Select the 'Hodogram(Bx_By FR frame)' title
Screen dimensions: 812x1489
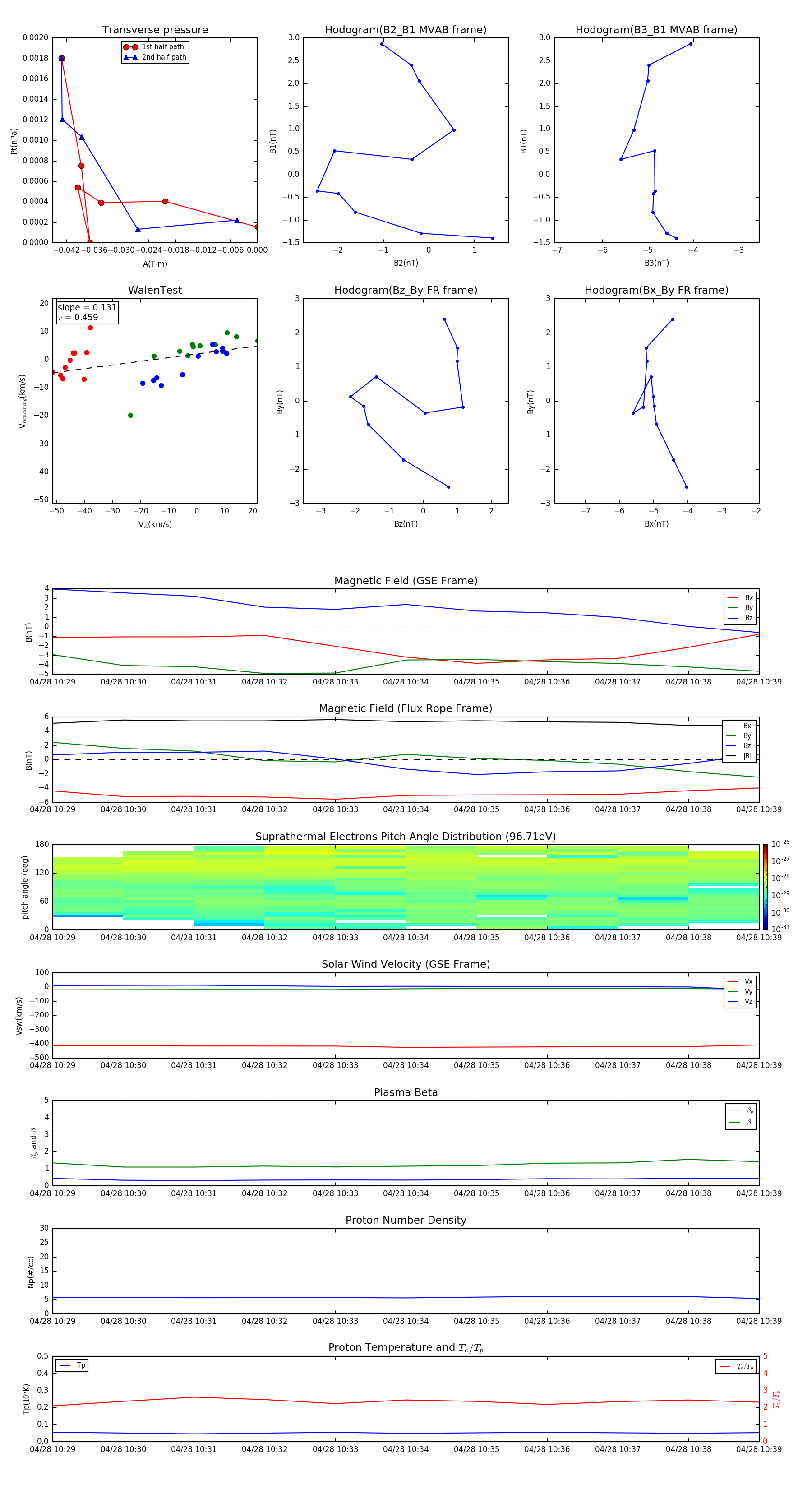pos(656,290)
